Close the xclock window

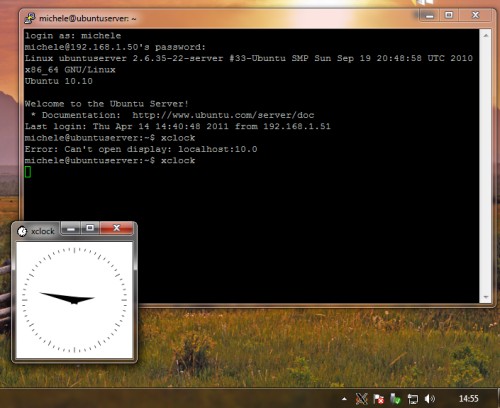117,228
